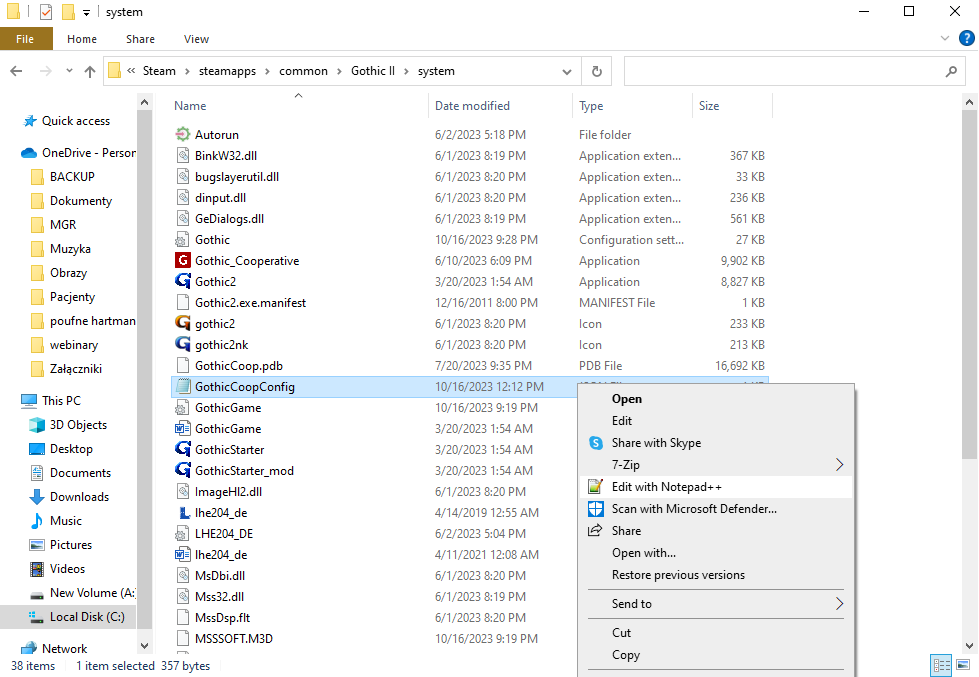The image size is (979, 677).
Task: Sort files by Date modified column
Action: (x=500, y=106)
